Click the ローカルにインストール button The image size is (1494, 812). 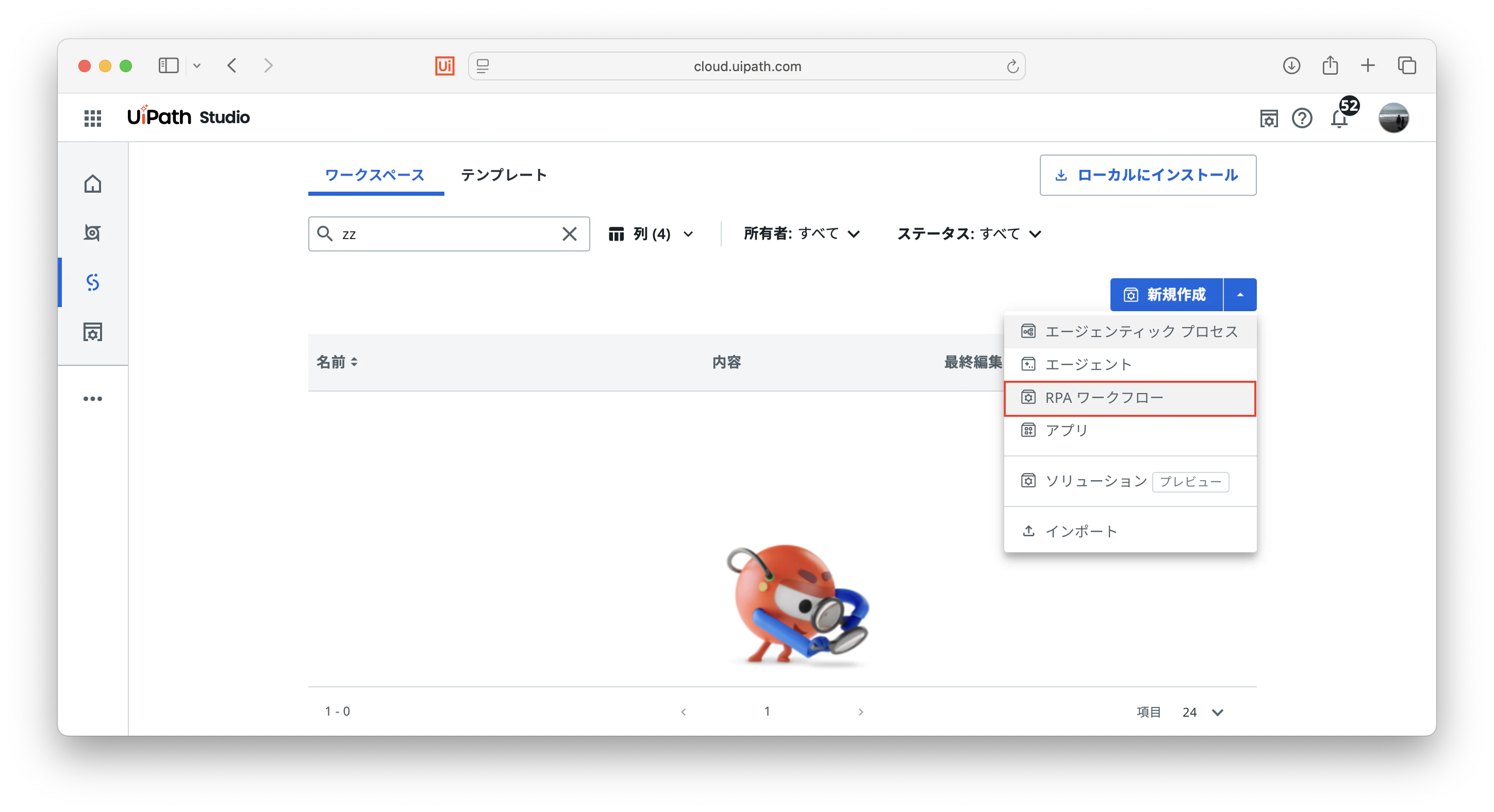[1148, 175]
